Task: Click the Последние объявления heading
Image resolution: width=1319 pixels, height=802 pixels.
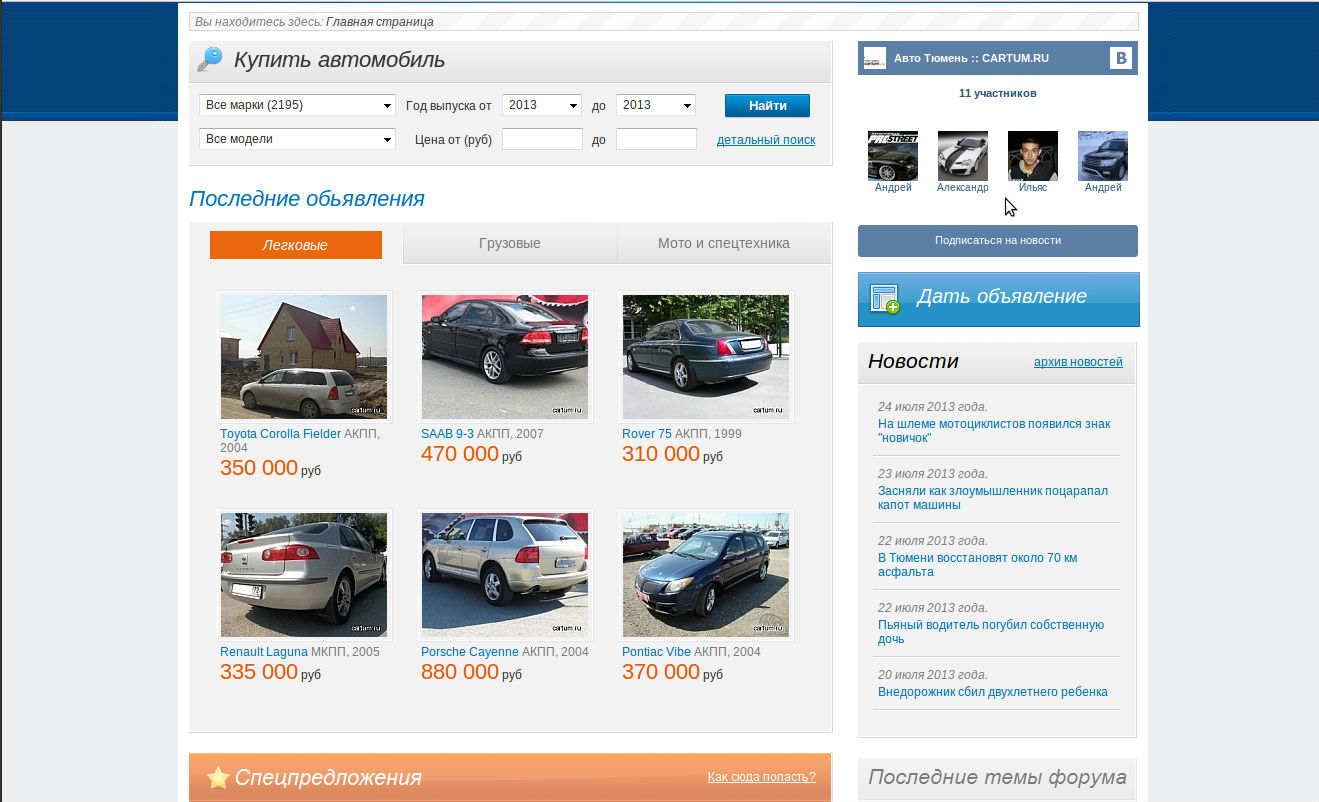Action: [307, 199]
